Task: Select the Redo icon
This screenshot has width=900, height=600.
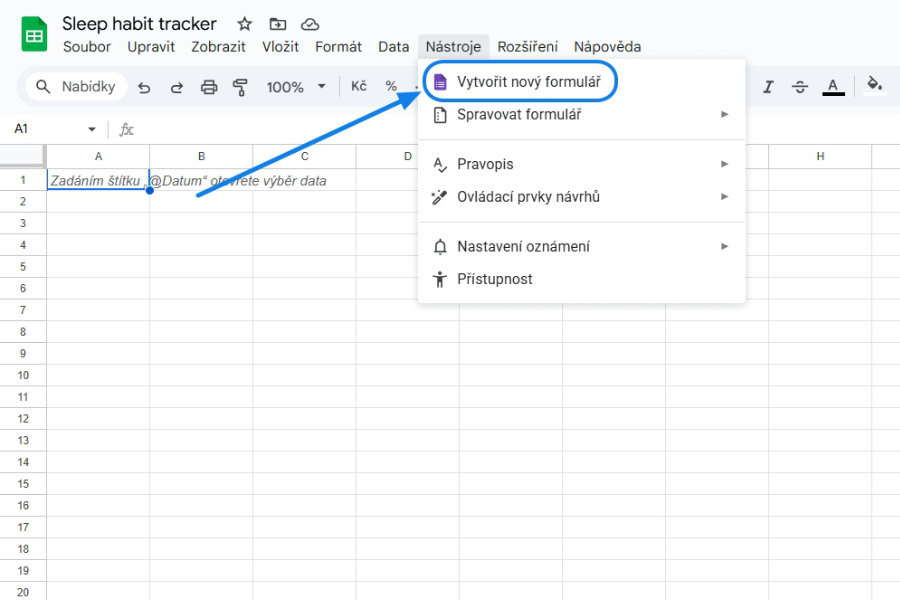Action: click(176, 87)
